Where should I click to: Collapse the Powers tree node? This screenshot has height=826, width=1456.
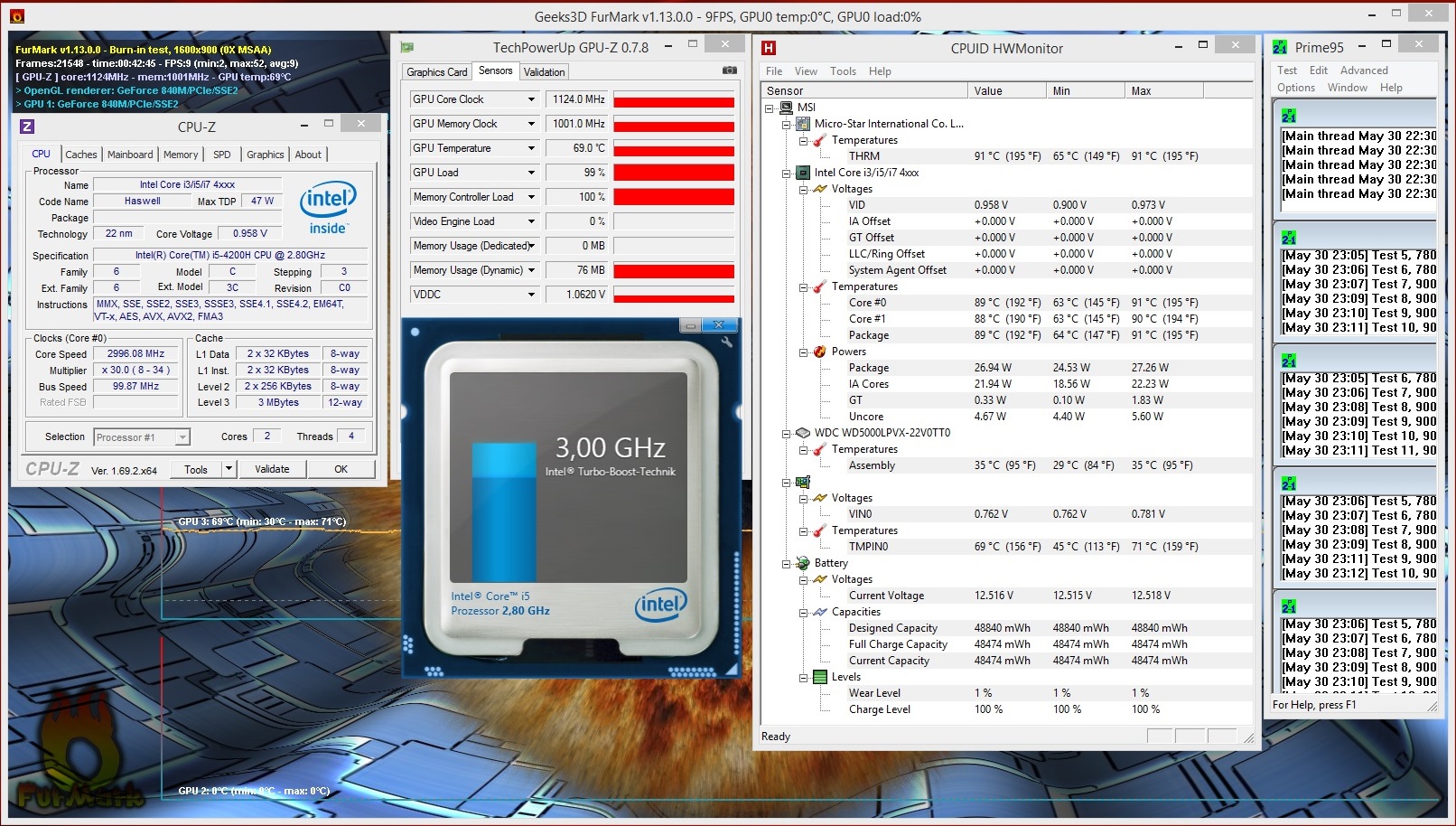click(804, 352)
